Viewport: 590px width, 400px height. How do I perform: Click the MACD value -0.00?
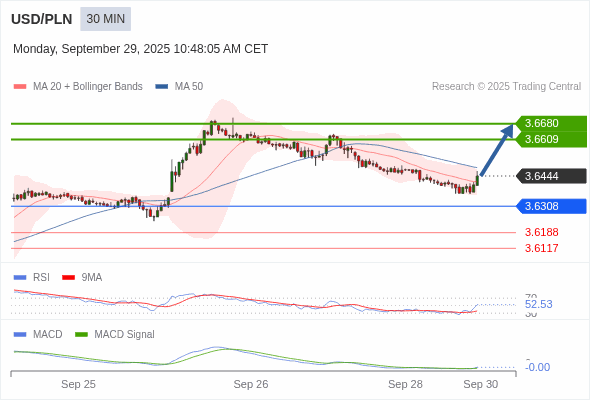coord(537,367)
